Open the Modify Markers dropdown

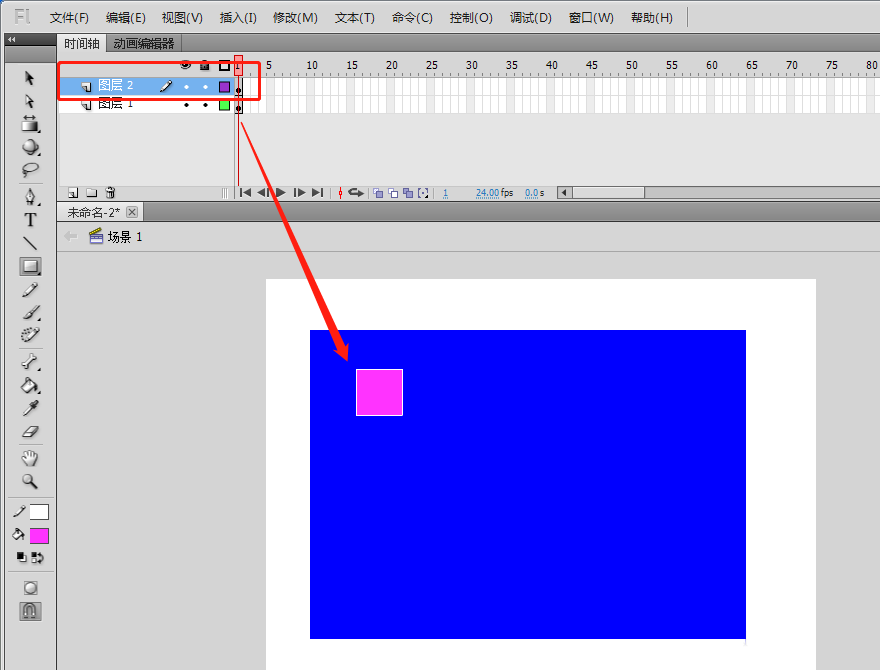click(423, 193)
